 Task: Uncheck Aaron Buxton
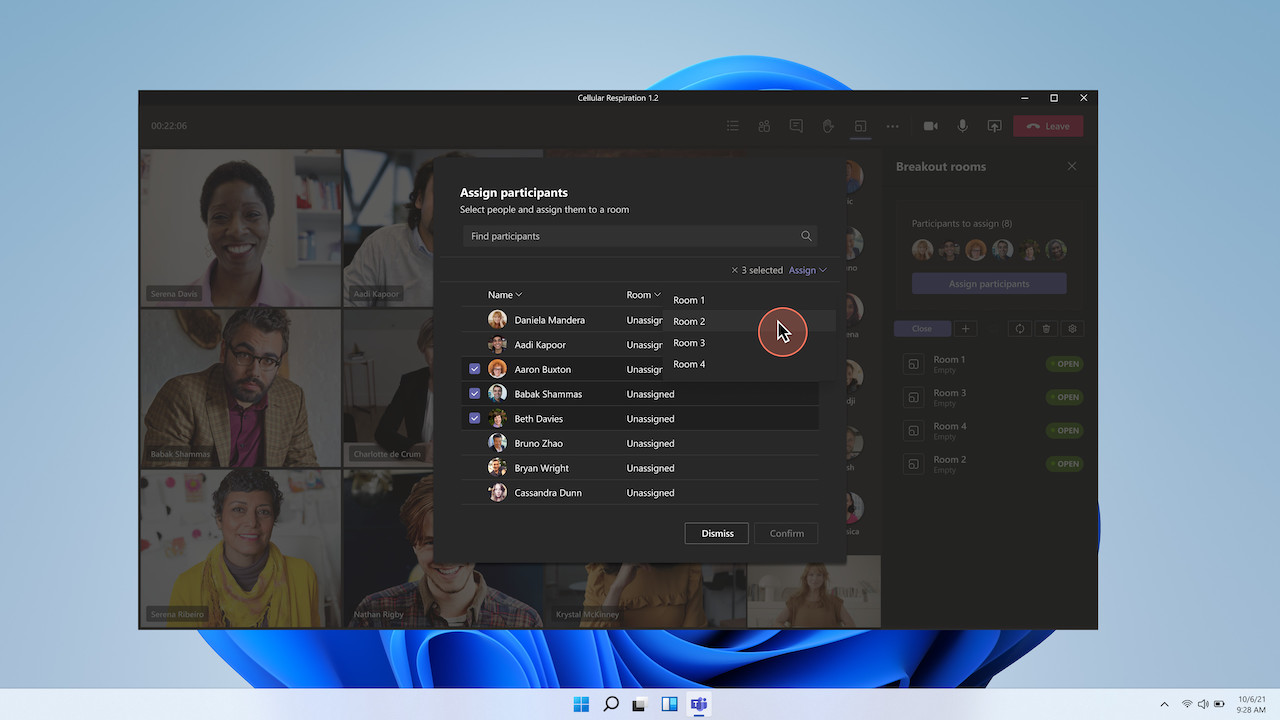474,368
